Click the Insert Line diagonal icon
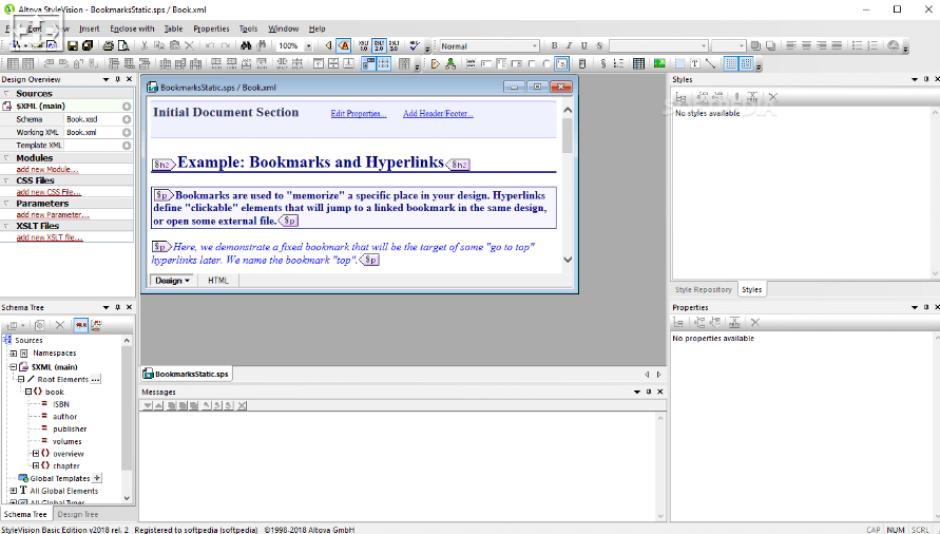The width and height of the screenshot is (940, 534). click(710, 64)
